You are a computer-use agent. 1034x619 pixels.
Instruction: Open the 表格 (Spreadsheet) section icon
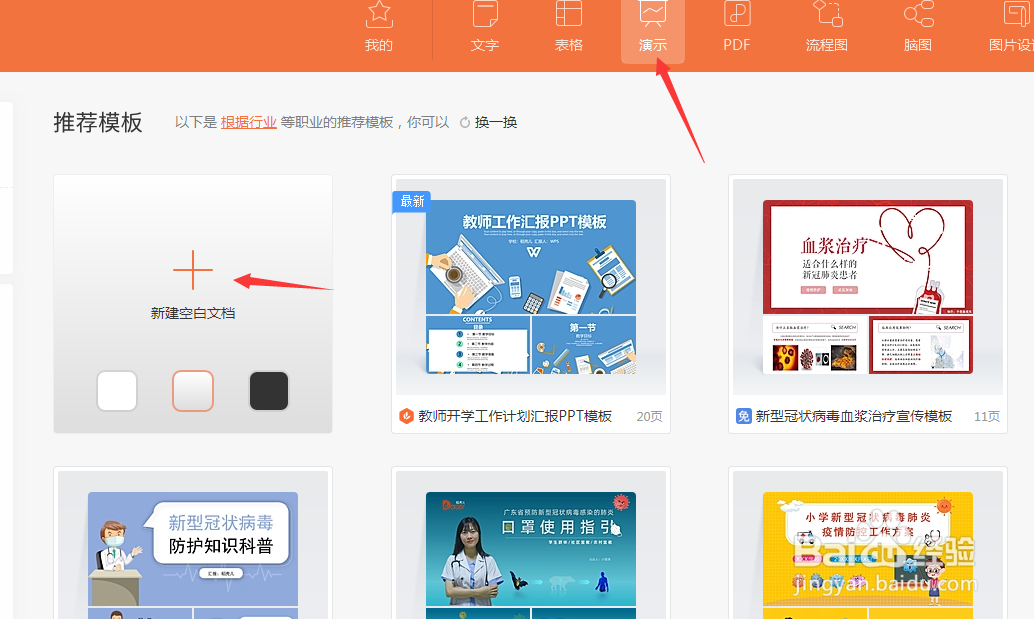(x=568, y=25)
